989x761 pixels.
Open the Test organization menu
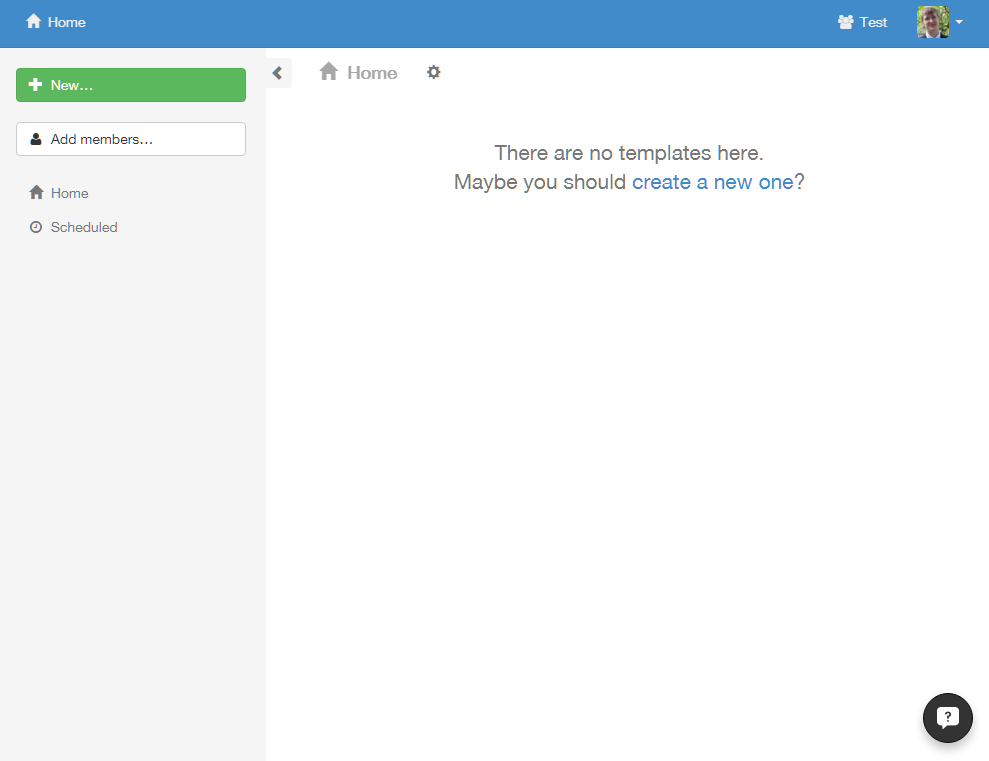click(x=862, y=22)
